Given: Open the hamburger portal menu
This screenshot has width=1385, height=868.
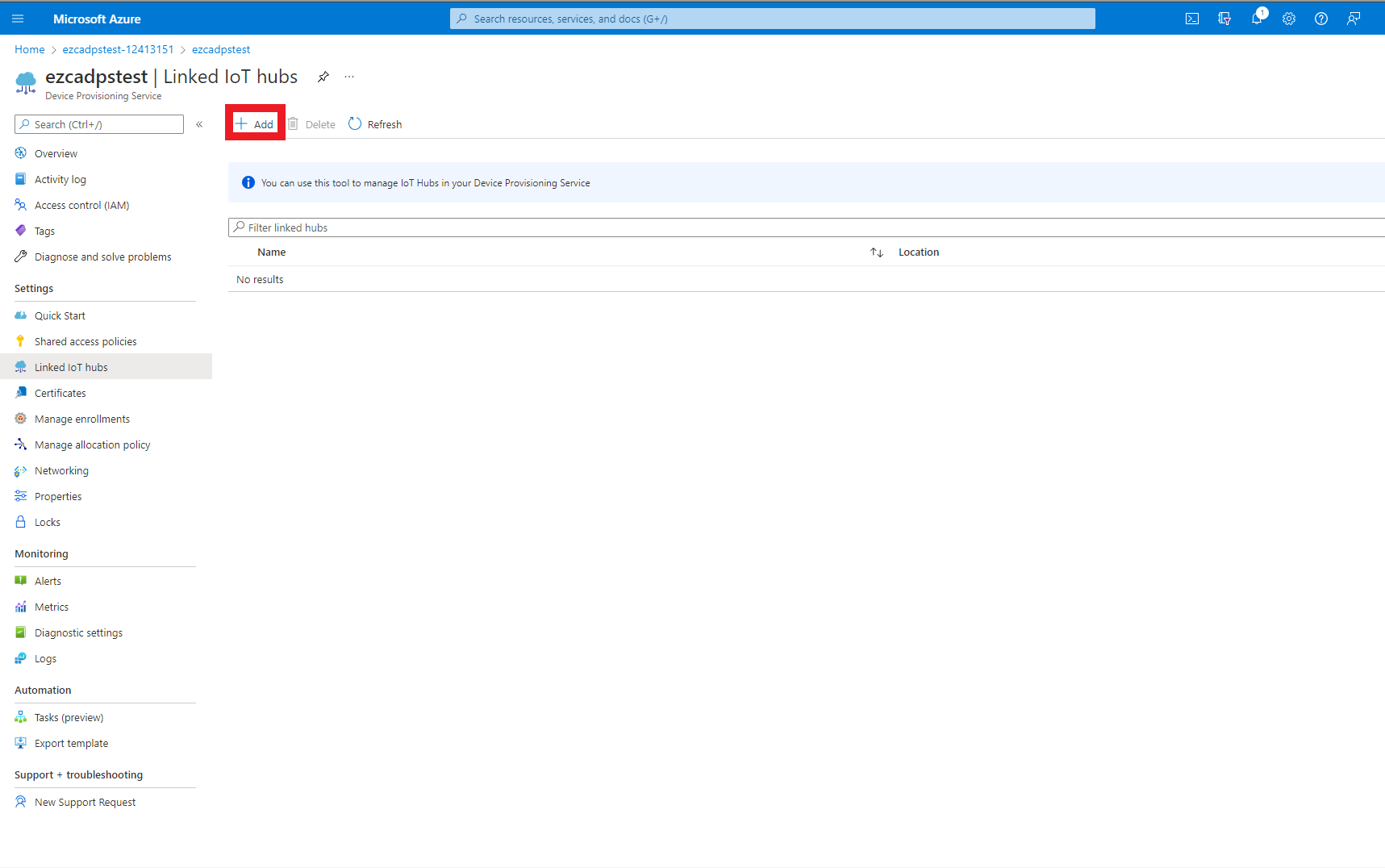Looking at the screenshot, I should [18, 19].
